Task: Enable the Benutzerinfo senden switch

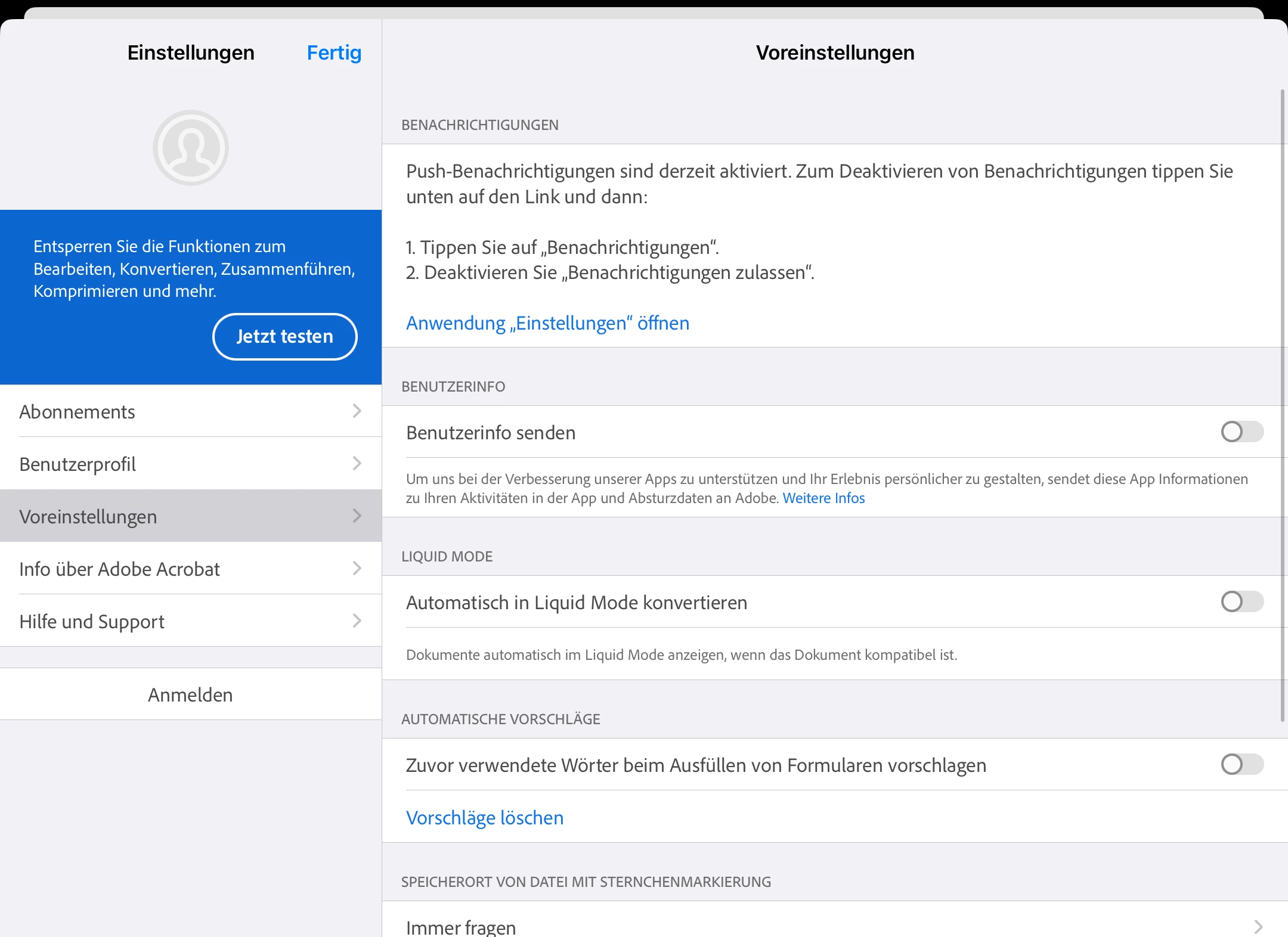Action: coord(1241,432)
